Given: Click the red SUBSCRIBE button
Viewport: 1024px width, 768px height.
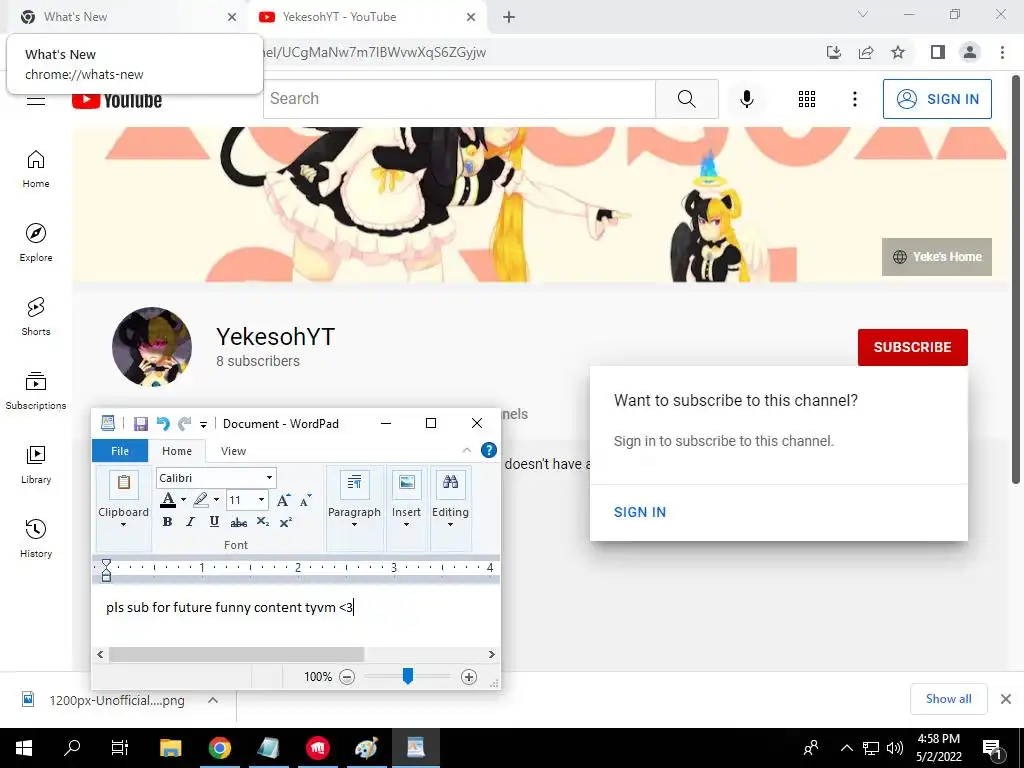Looking at the screenshot, I should (912, 347).
